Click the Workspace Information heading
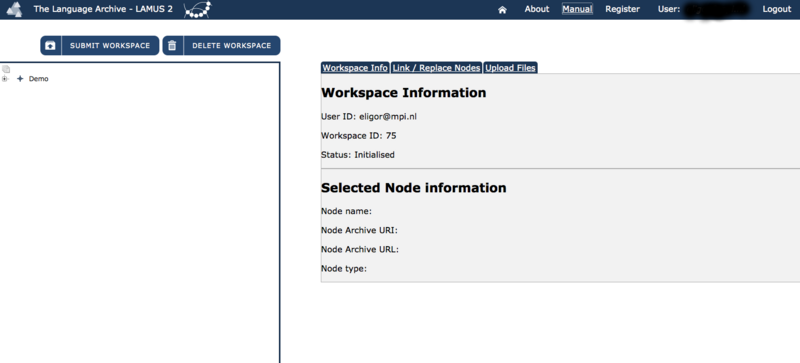 tap(404, 93)
